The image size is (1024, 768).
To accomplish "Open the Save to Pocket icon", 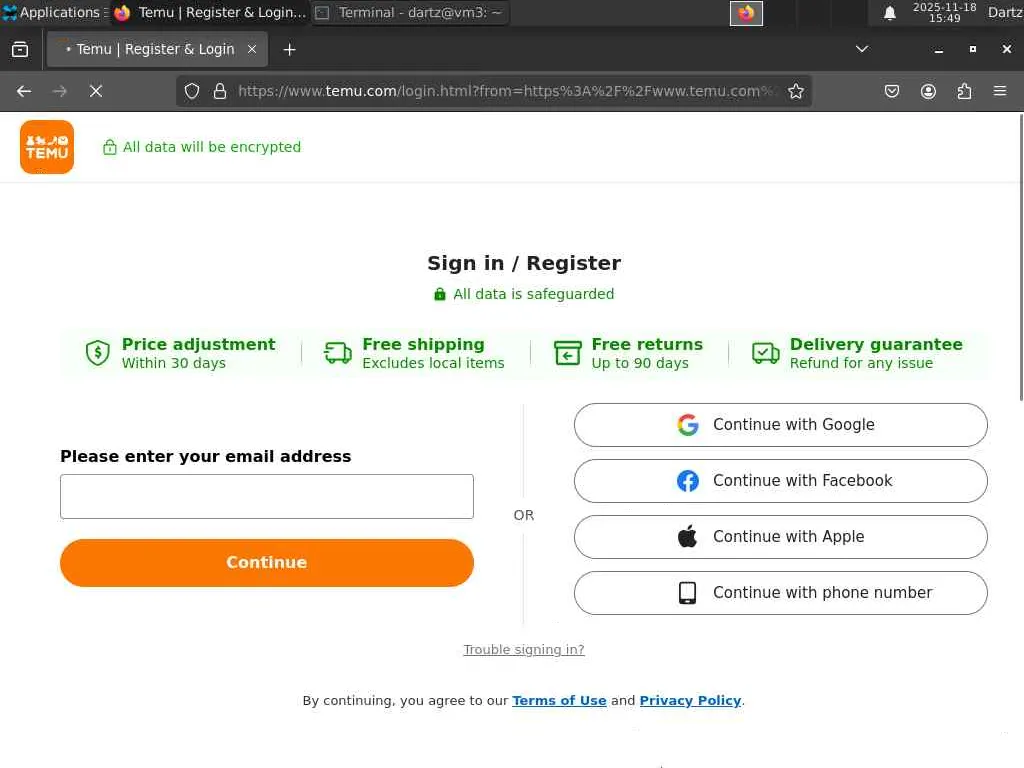I will click(892, 91).
